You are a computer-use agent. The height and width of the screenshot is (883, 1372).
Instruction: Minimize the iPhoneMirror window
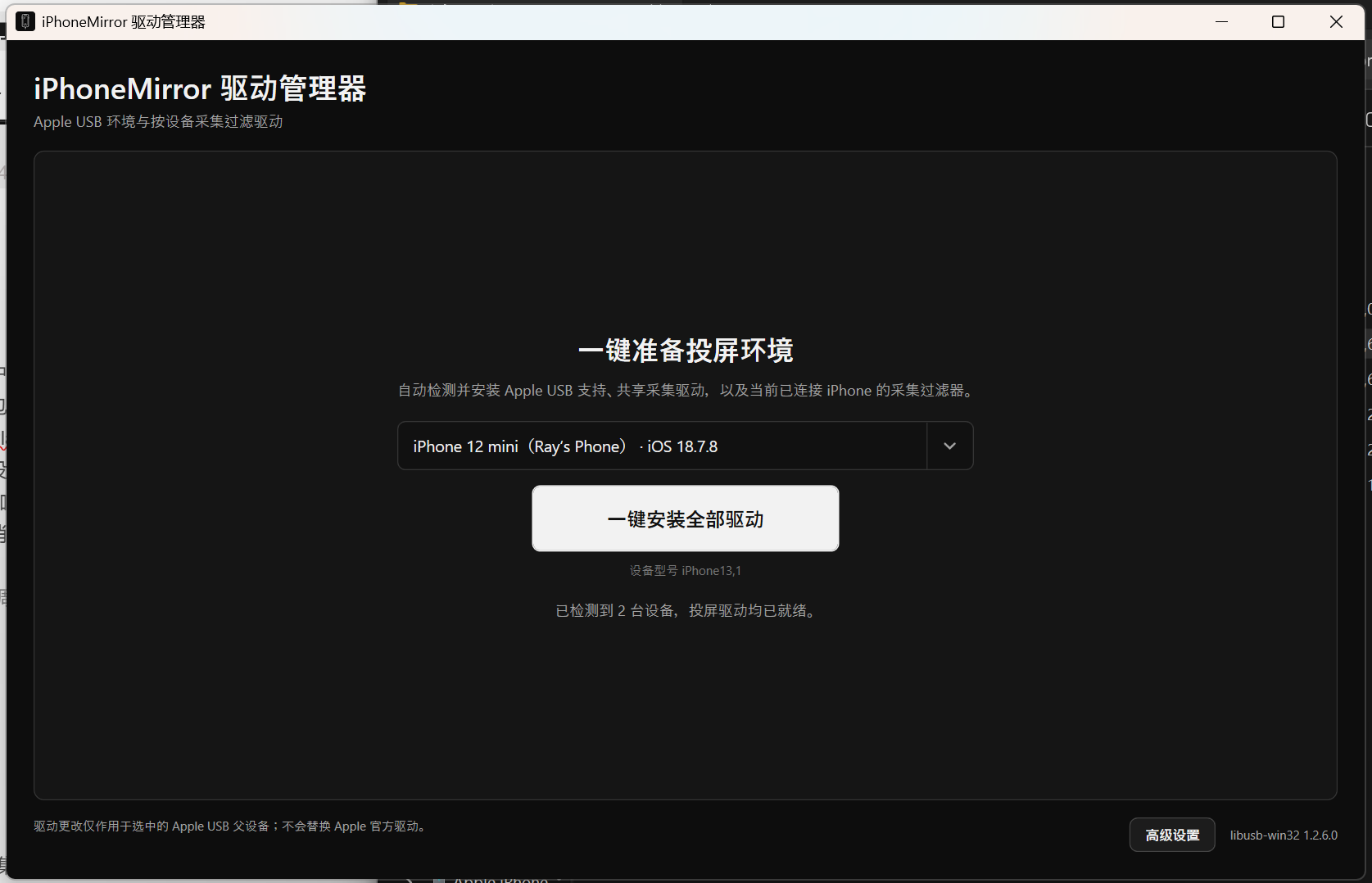(x=1222, y=22)
